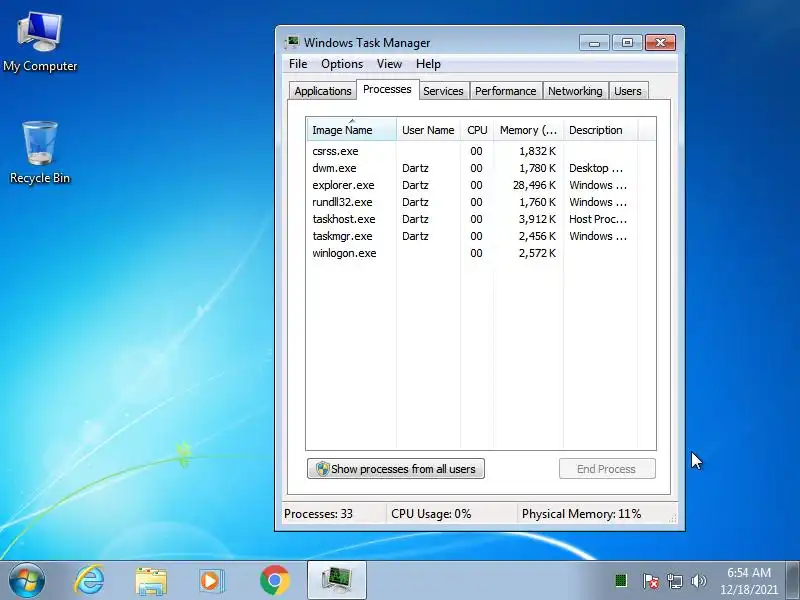Select the Task Manager taskbar button
Viewport: 800px width, 600px height.
(337, 580)
